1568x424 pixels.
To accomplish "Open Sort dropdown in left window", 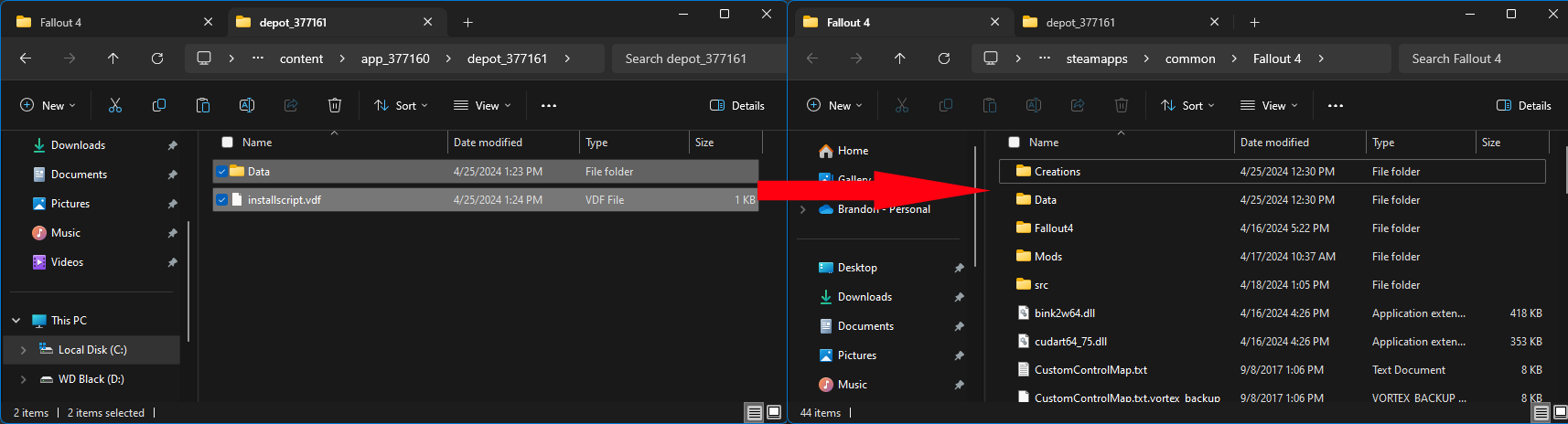I will 401,105.
